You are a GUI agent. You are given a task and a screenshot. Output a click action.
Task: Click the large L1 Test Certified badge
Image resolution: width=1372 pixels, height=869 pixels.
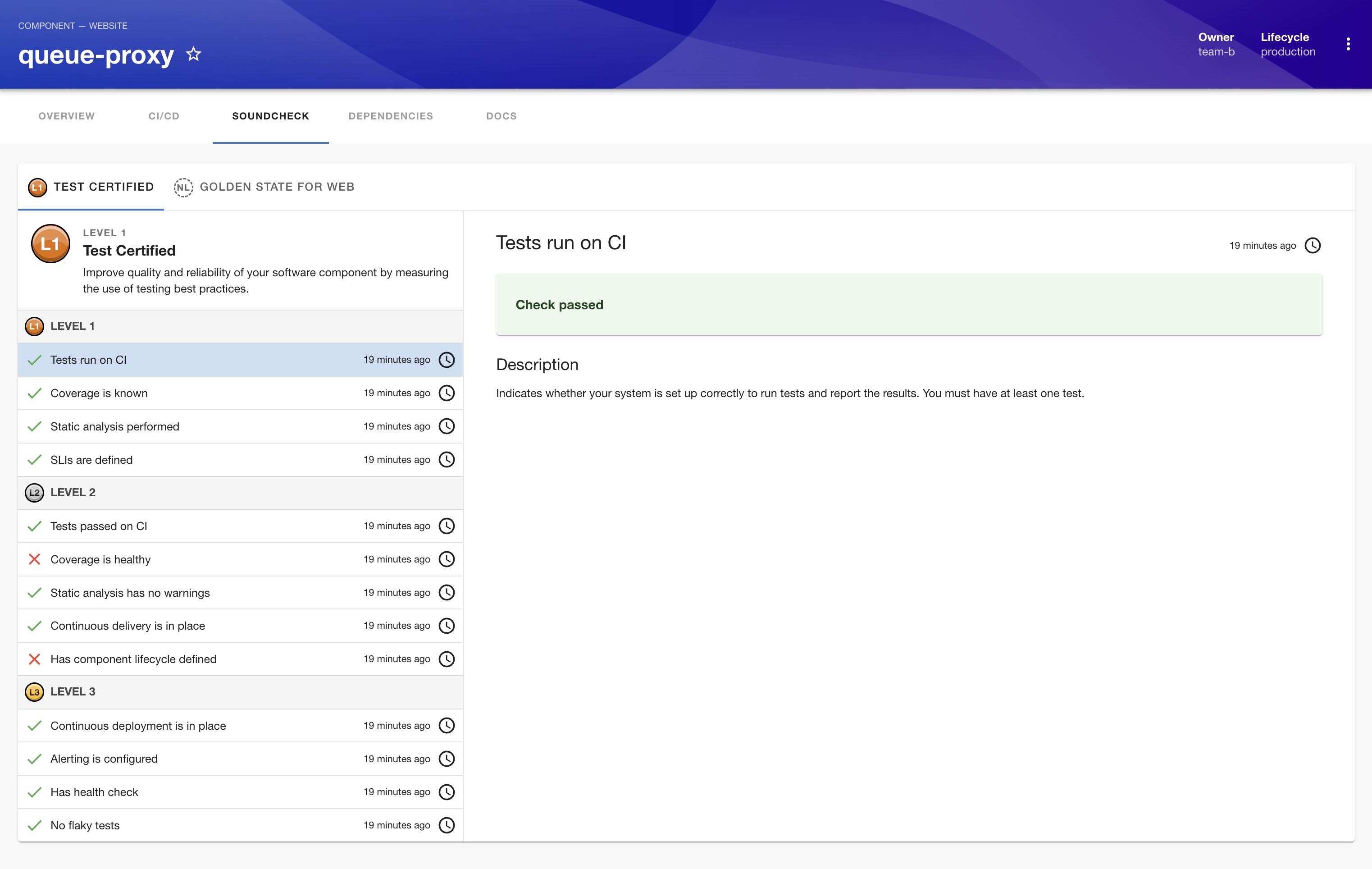50,244
